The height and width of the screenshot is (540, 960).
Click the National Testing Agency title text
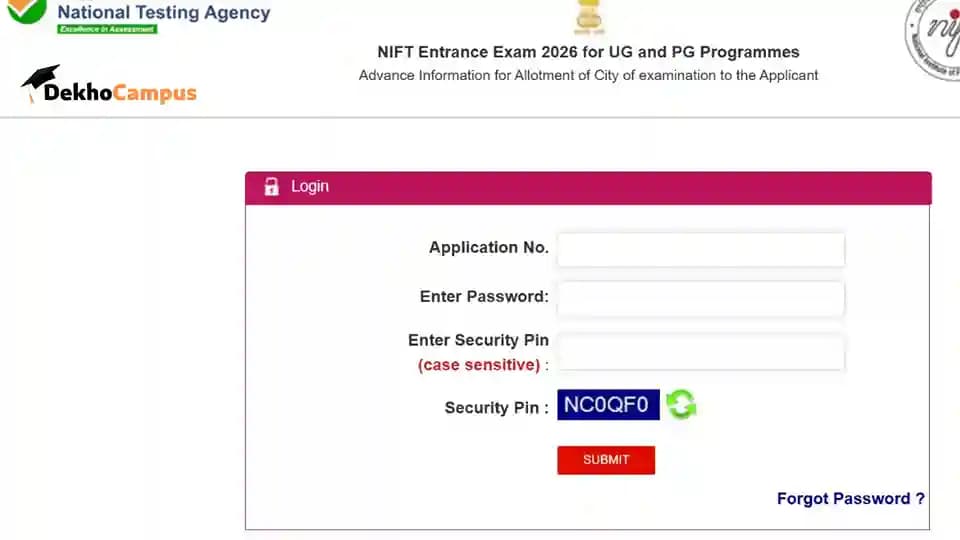pos(164,13)
